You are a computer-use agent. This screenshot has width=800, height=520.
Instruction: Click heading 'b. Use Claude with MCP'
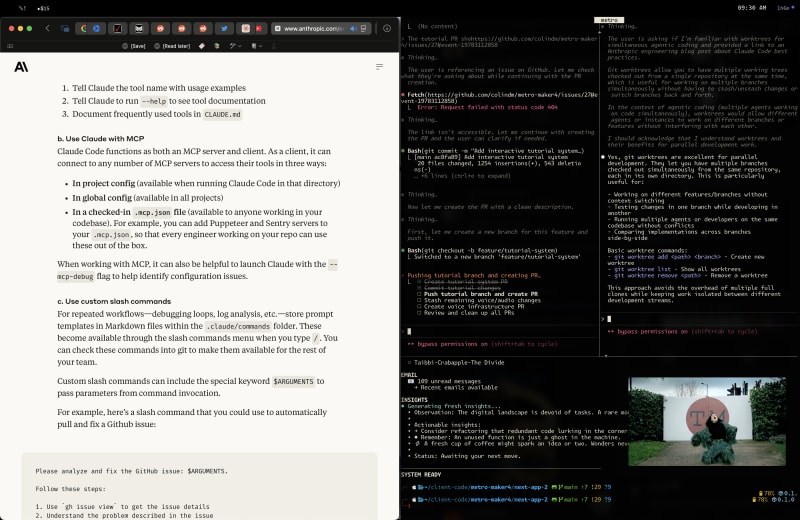[101, 138]
